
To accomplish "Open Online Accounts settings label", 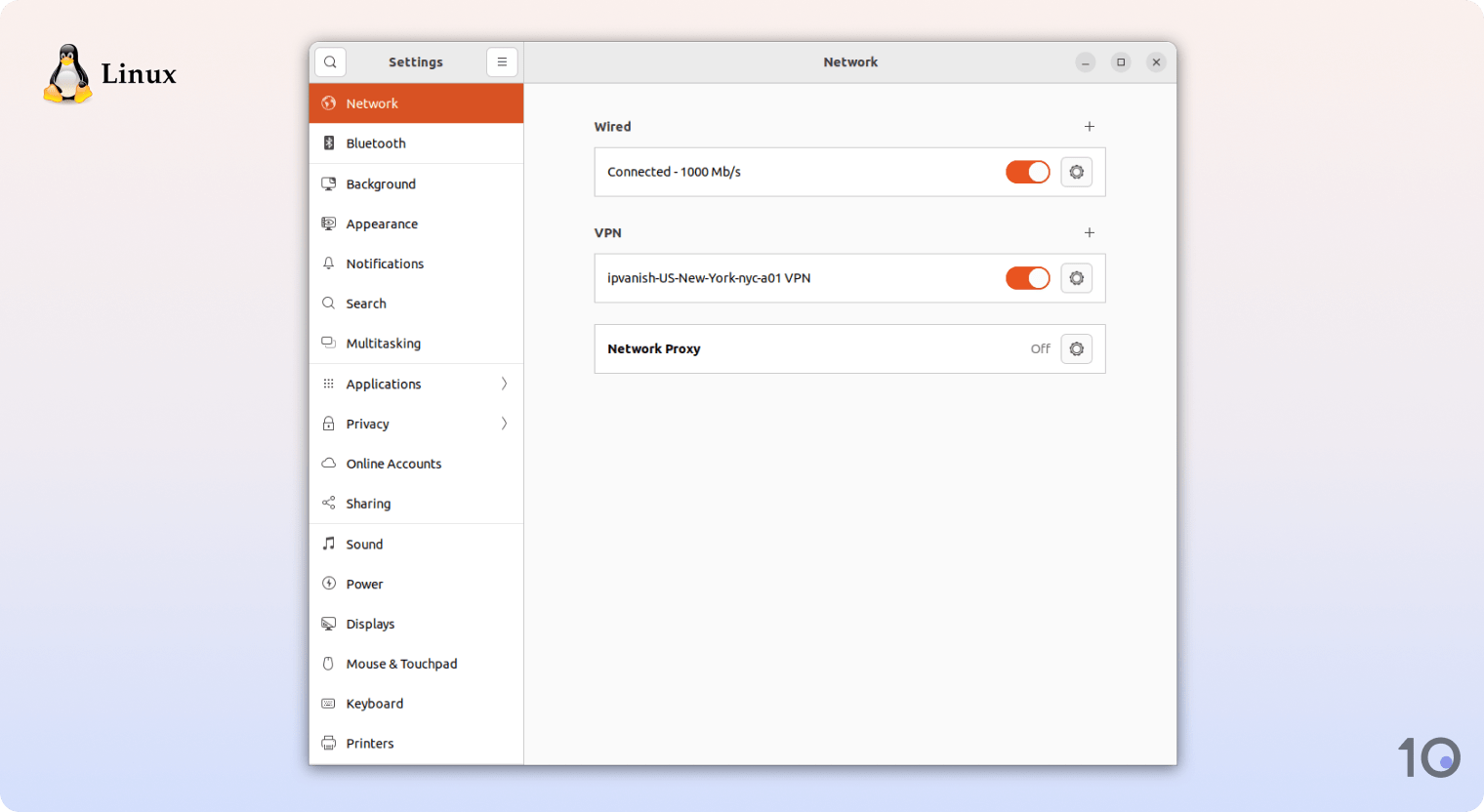I will tap(393, 464).
